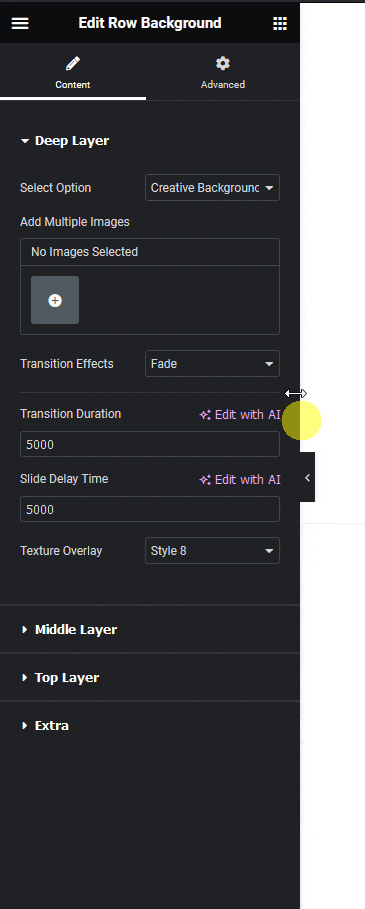Open the Select Option dropdown
This screenshot has height=909, width=365.
[x=212, y=188]
